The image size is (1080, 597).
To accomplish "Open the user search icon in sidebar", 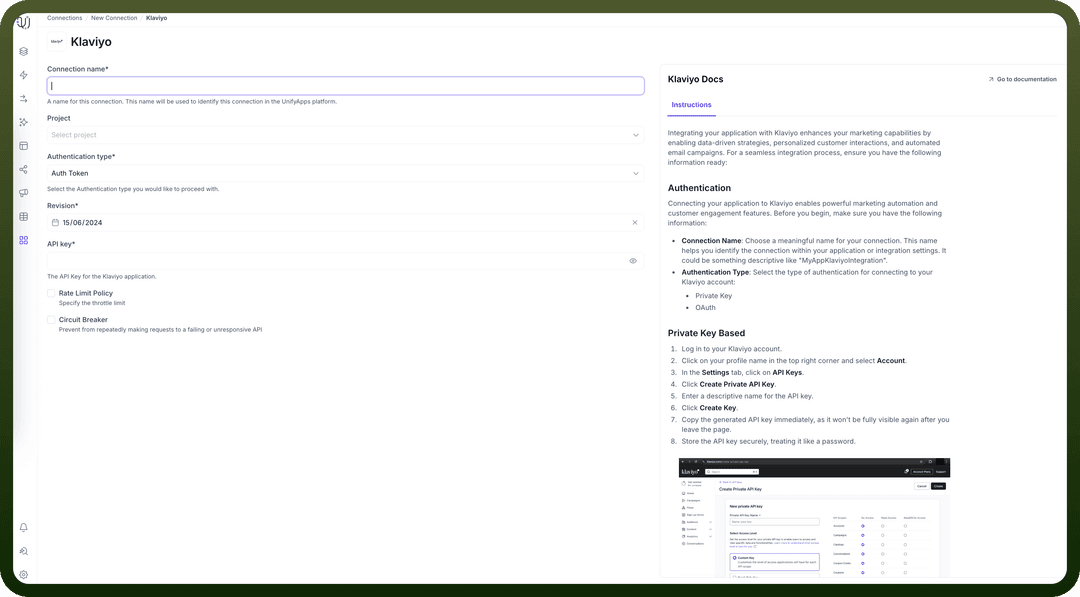I will (23, 552).
